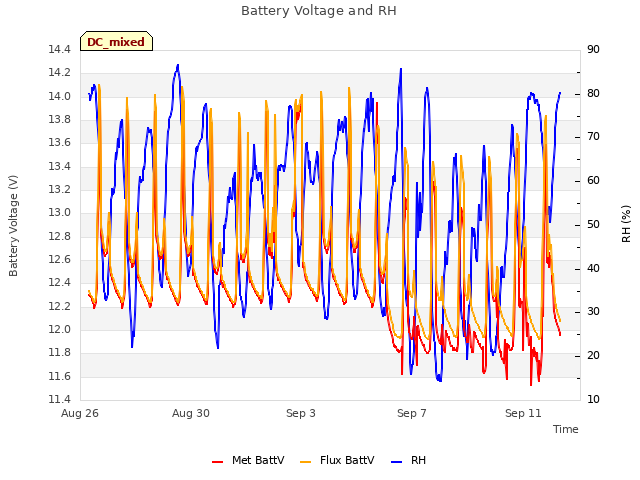Select the Aug 30 x-axis tick label

tap(191, 413)
